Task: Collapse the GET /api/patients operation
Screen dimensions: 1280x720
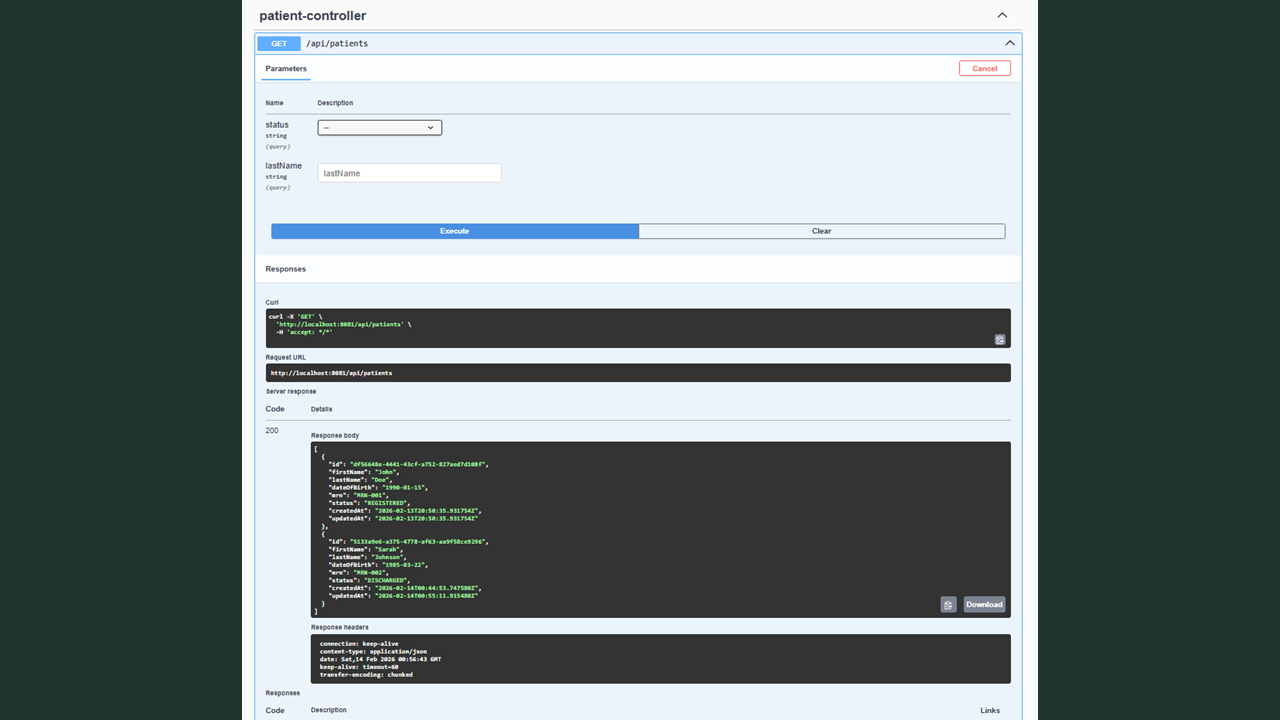Action: coord(1010,43)
